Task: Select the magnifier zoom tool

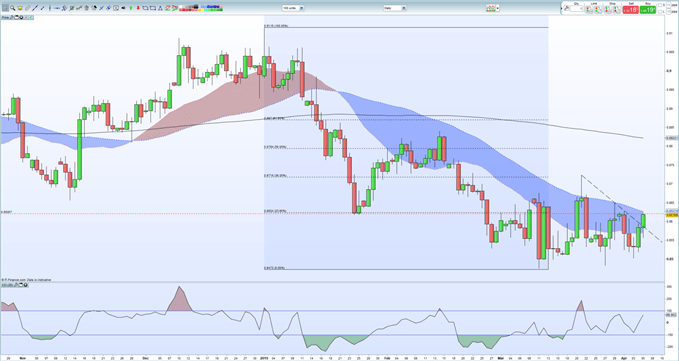Action: tap(13, 8)
